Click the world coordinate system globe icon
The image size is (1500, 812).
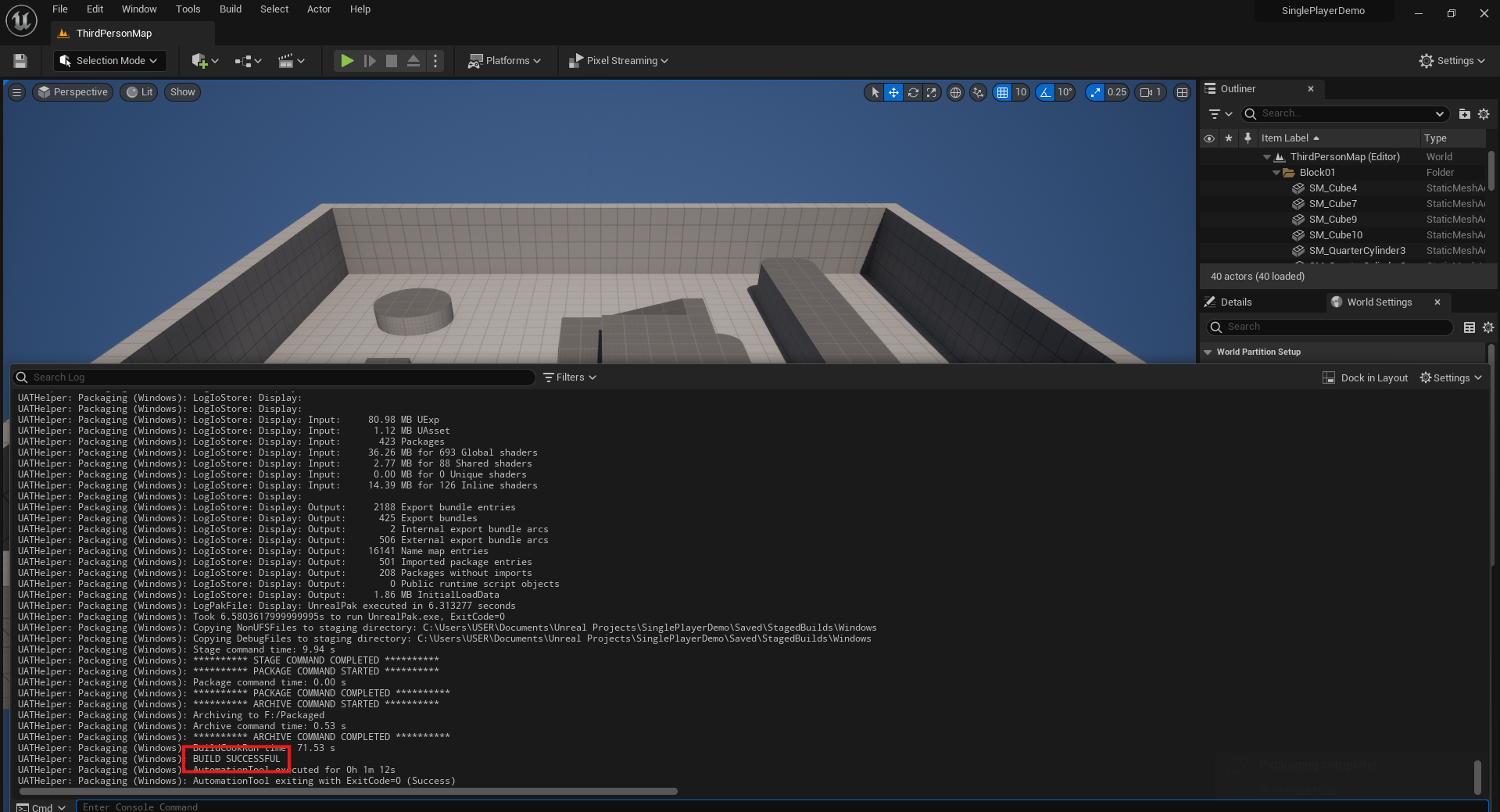[955, 92]
